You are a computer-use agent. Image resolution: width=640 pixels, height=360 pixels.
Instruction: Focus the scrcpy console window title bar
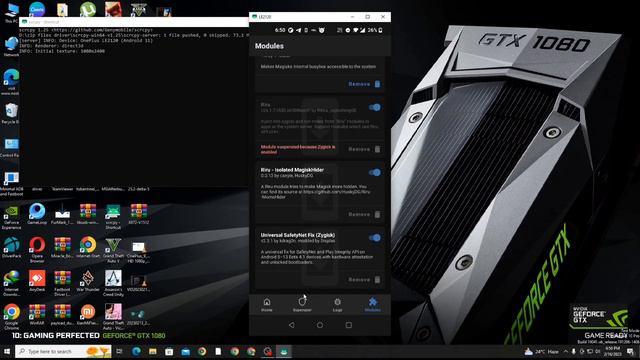(x=134, y=22)
